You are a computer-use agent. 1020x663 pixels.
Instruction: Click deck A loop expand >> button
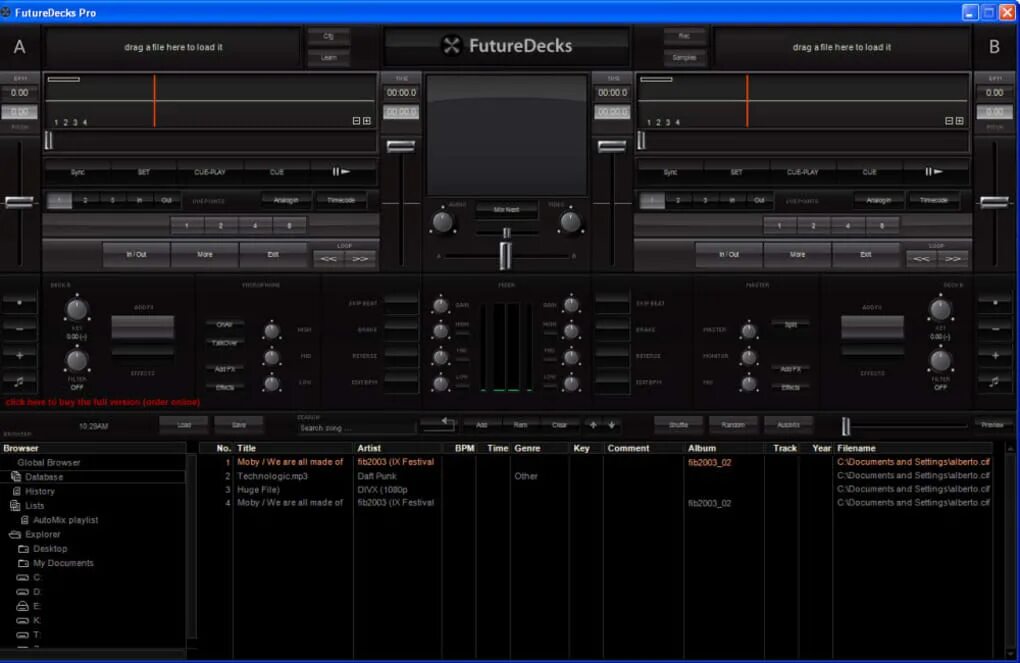tap(360, 259)
